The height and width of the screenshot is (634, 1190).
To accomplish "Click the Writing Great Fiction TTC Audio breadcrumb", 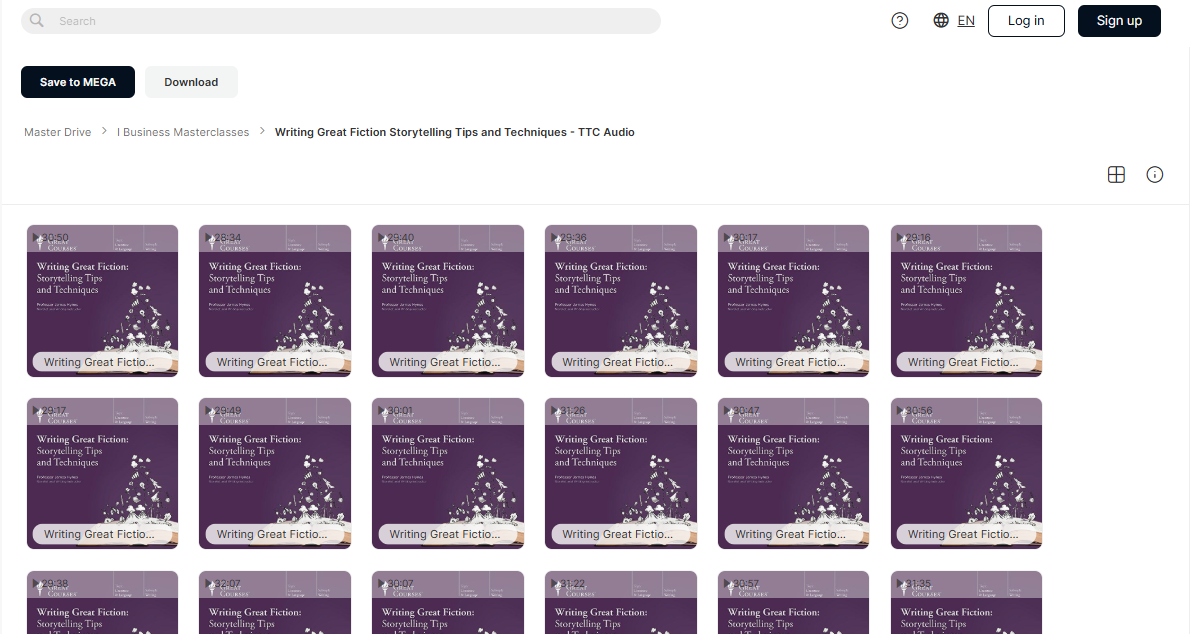I will click(x=455, y=132).
